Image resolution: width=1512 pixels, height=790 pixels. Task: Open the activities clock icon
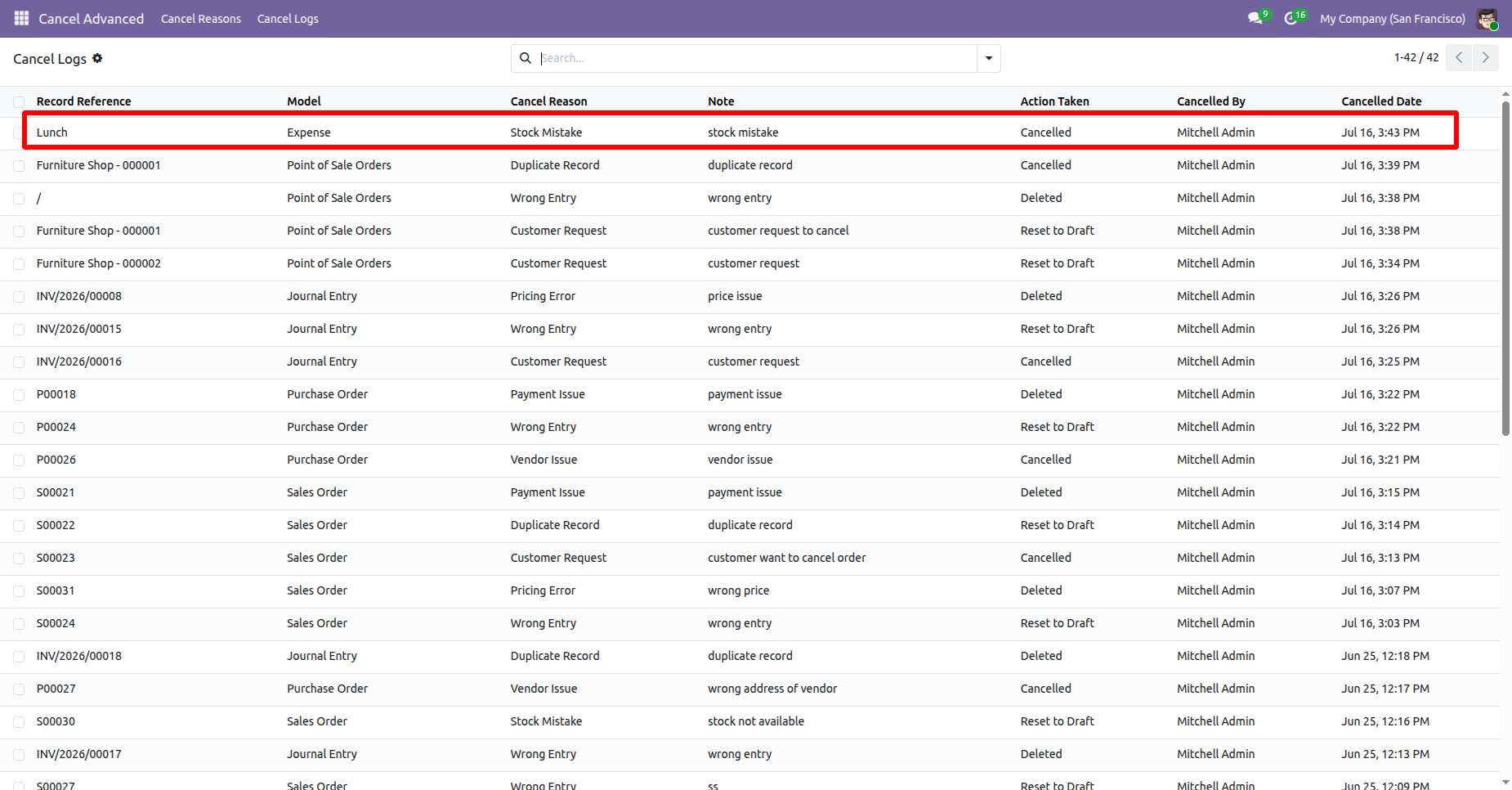tap(1291, 18)
